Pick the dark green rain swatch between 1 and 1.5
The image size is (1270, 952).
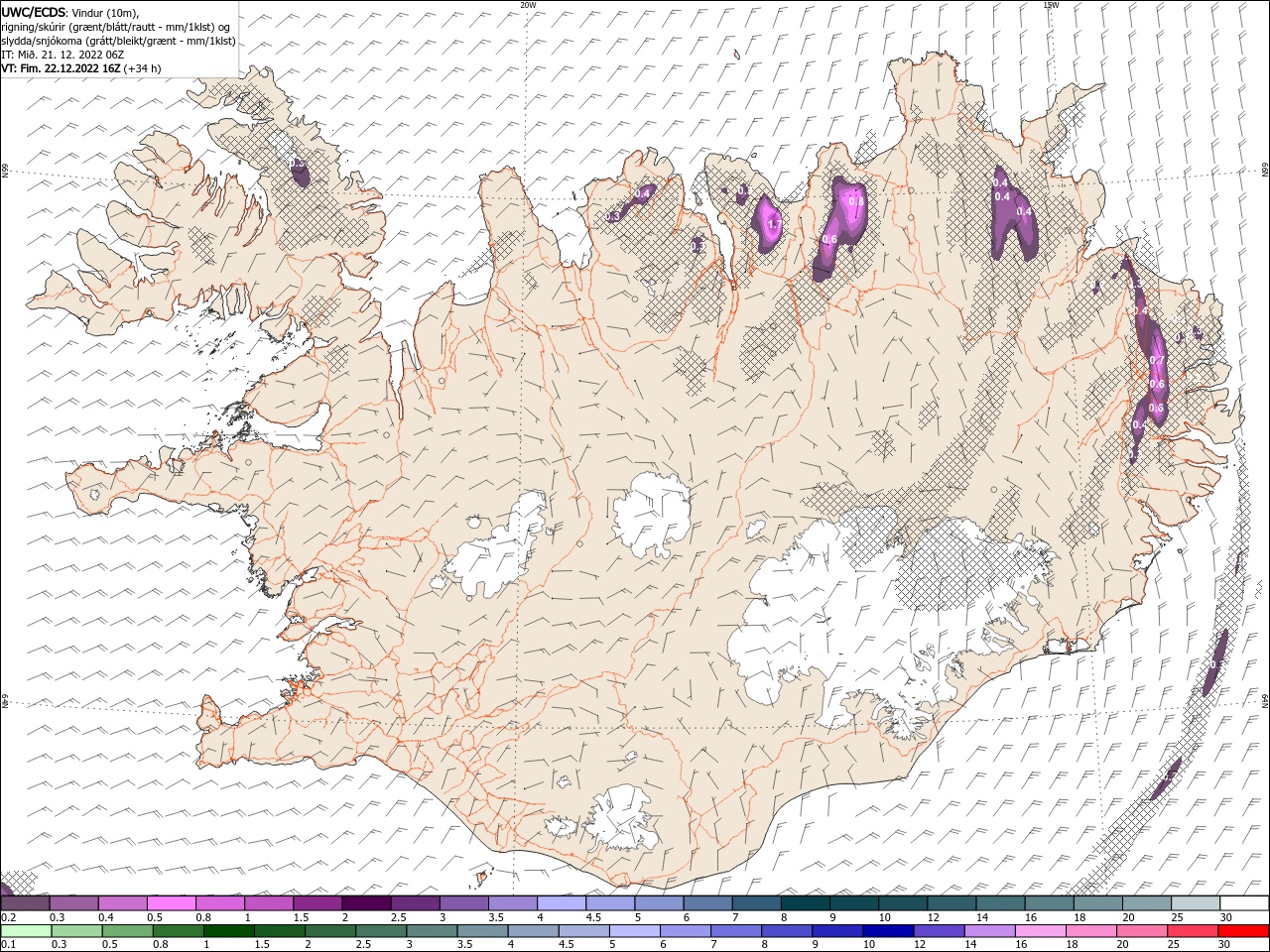pyautogui.click(x=228, y=931)
